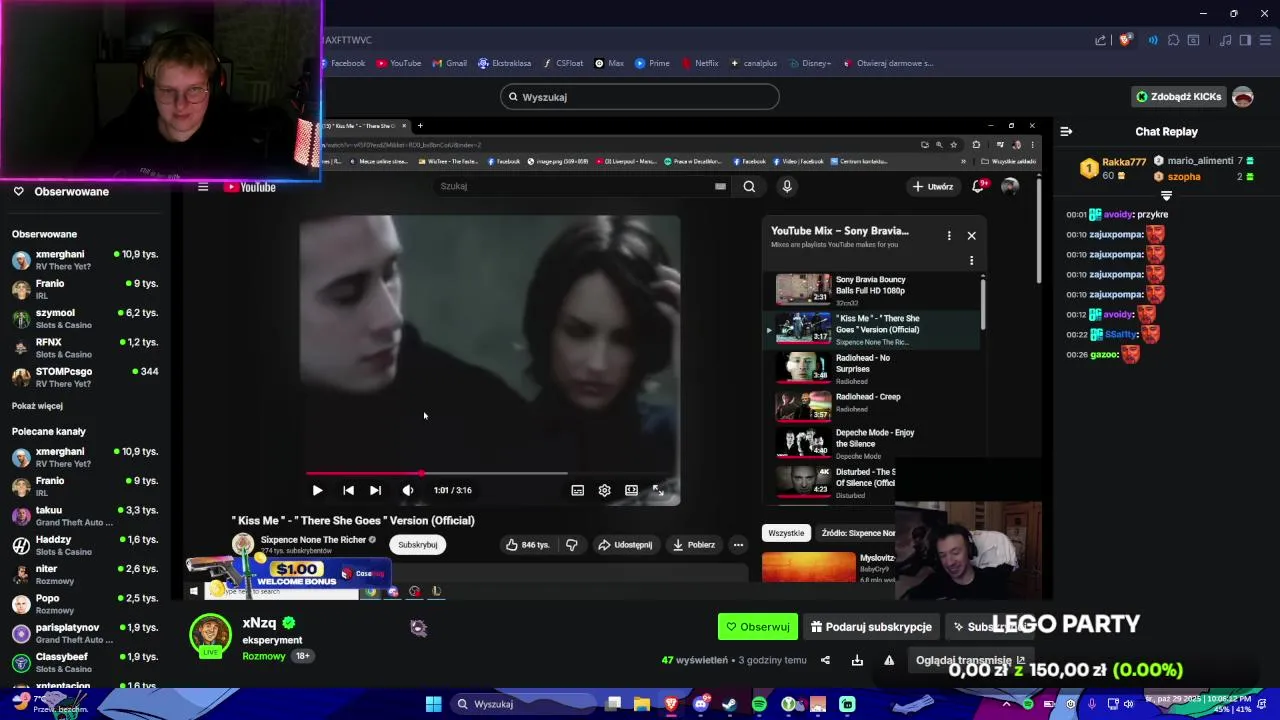Open szymool channel in sidebar
Image resolution: width=1280 pixels, height=720 pixels.
pyautogui.click(x=85, y=318)
